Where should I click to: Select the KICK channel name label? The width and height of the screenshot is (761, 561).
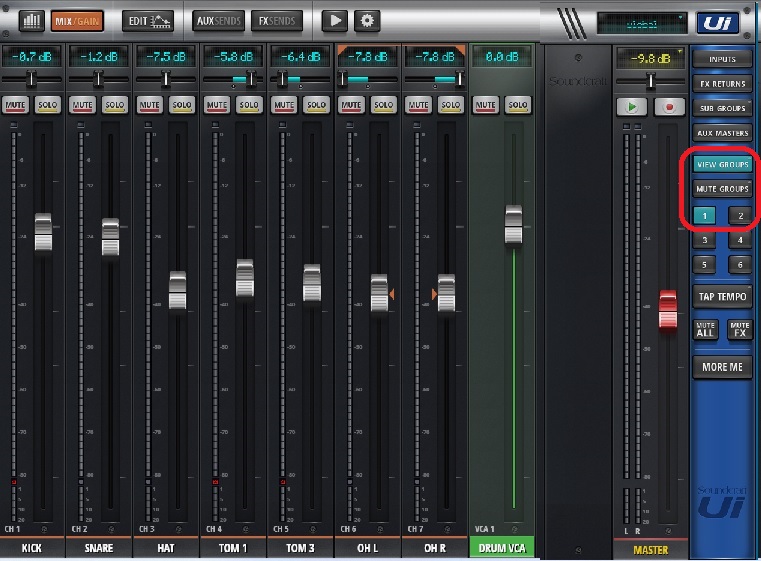click(x=32, y=548)
